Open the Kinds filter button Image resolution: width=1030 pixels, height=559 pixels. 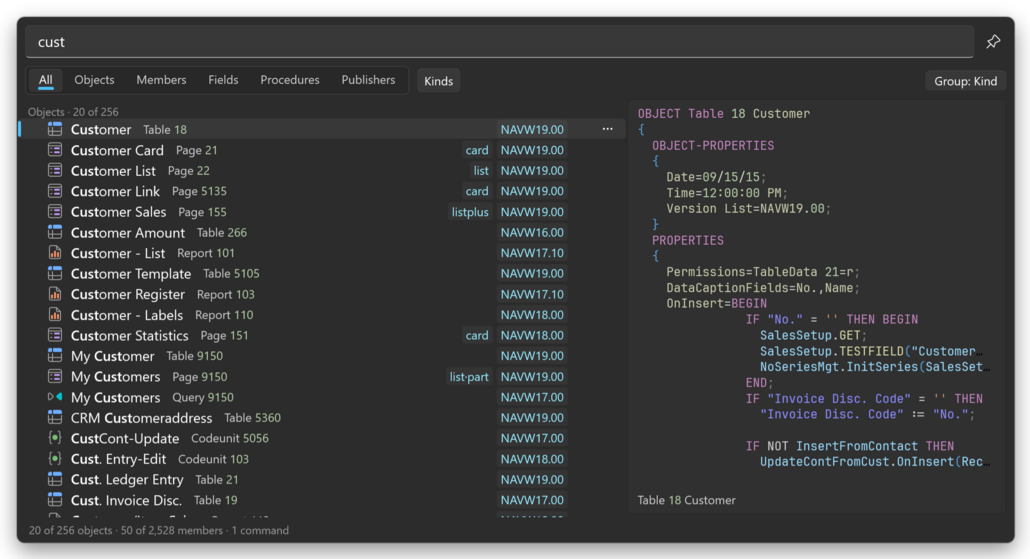pos(438,81)
